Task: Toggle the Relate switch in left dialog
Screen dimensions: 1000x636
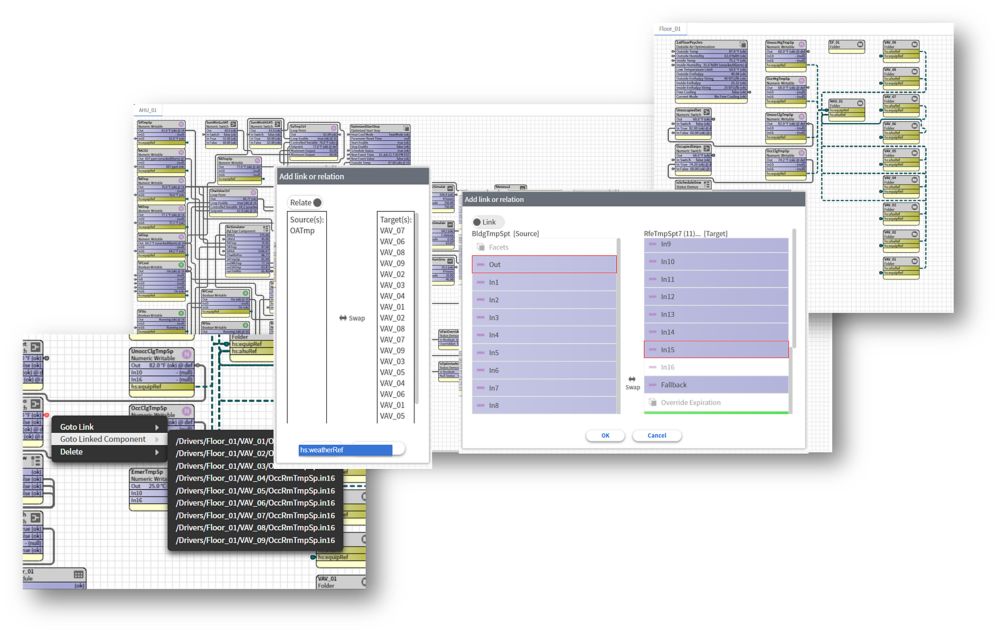Action: pyautogui.click(x=305, y=202)
